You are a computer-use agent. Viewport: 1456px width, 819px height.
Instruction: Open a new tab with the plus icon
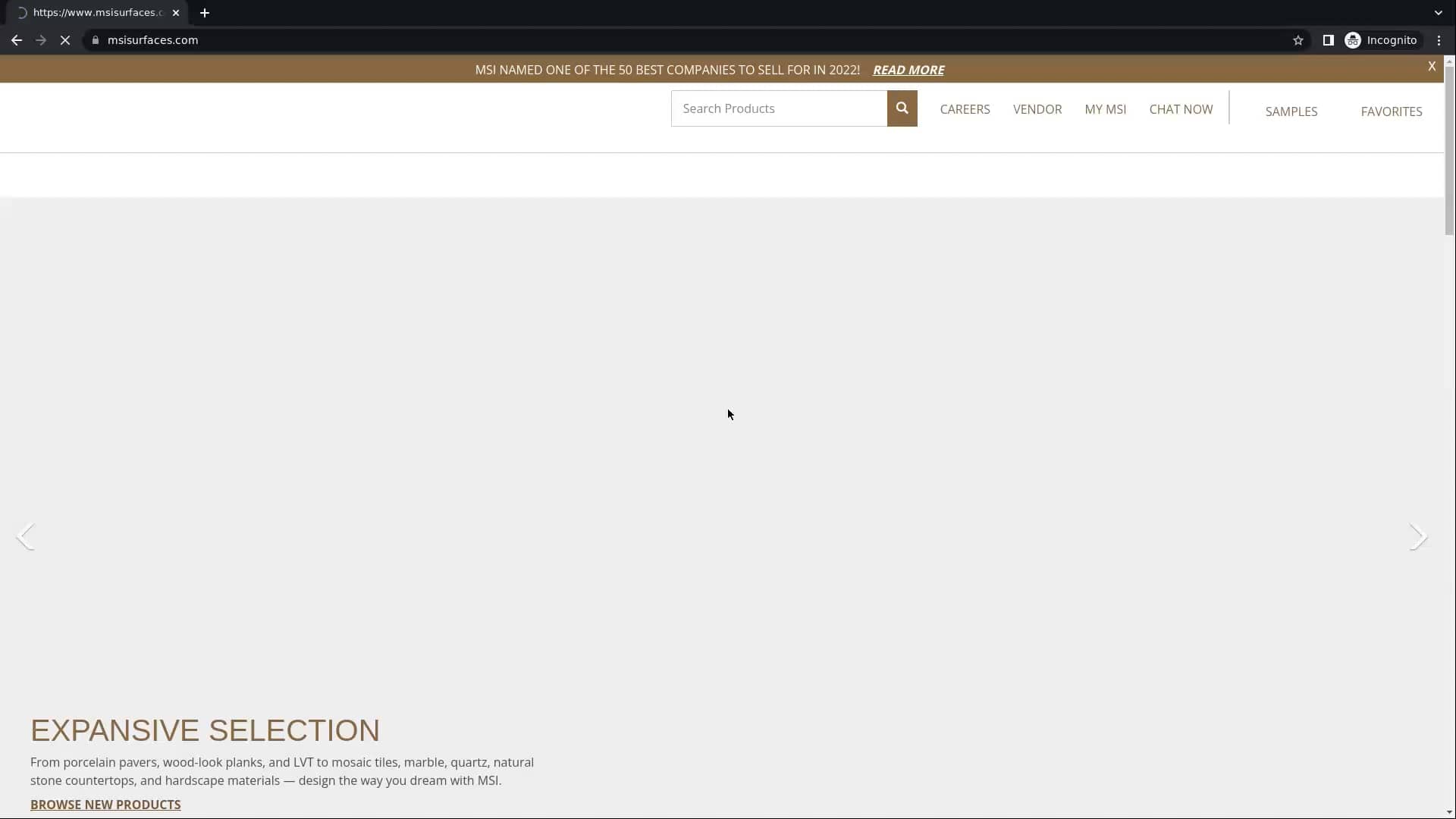[204, 12]
